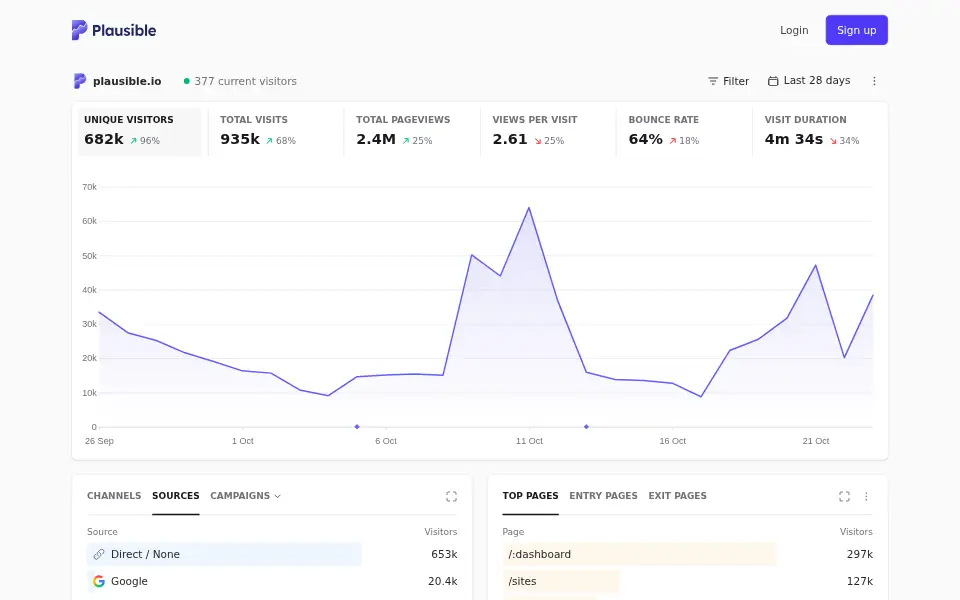Click the 127k visitors value
Screen dimensions: 960x600
click(x=860, y=581)
